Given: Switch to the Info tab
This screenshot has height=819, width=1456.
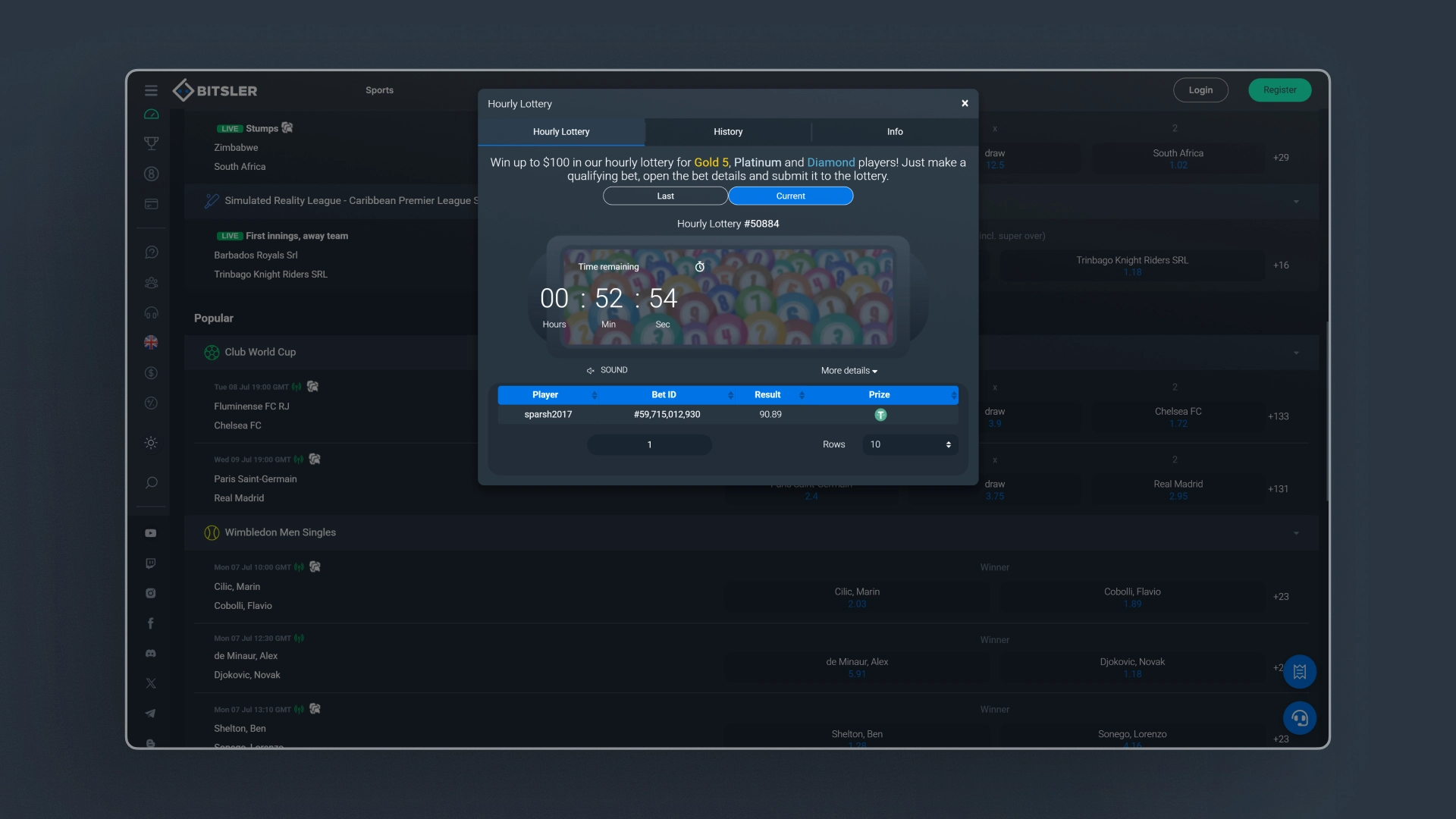Looking at the screenshot, I should (x=895, y=132).
